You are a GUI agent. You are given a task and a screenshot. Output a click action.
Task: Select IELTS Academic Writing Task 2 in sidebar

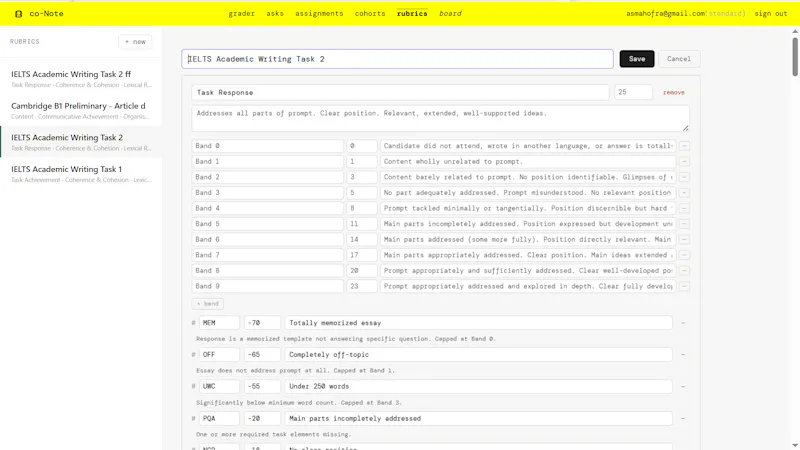(x=81, y=142)
